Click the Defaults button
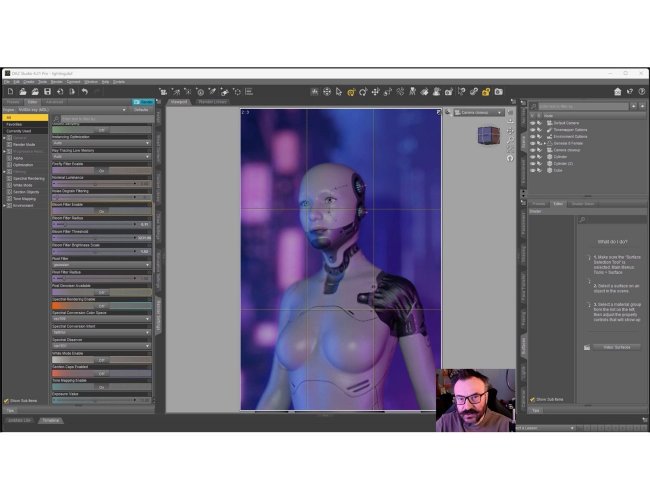Image resolution: width=650 pixels, height=500 pixels. click(141, 110)
